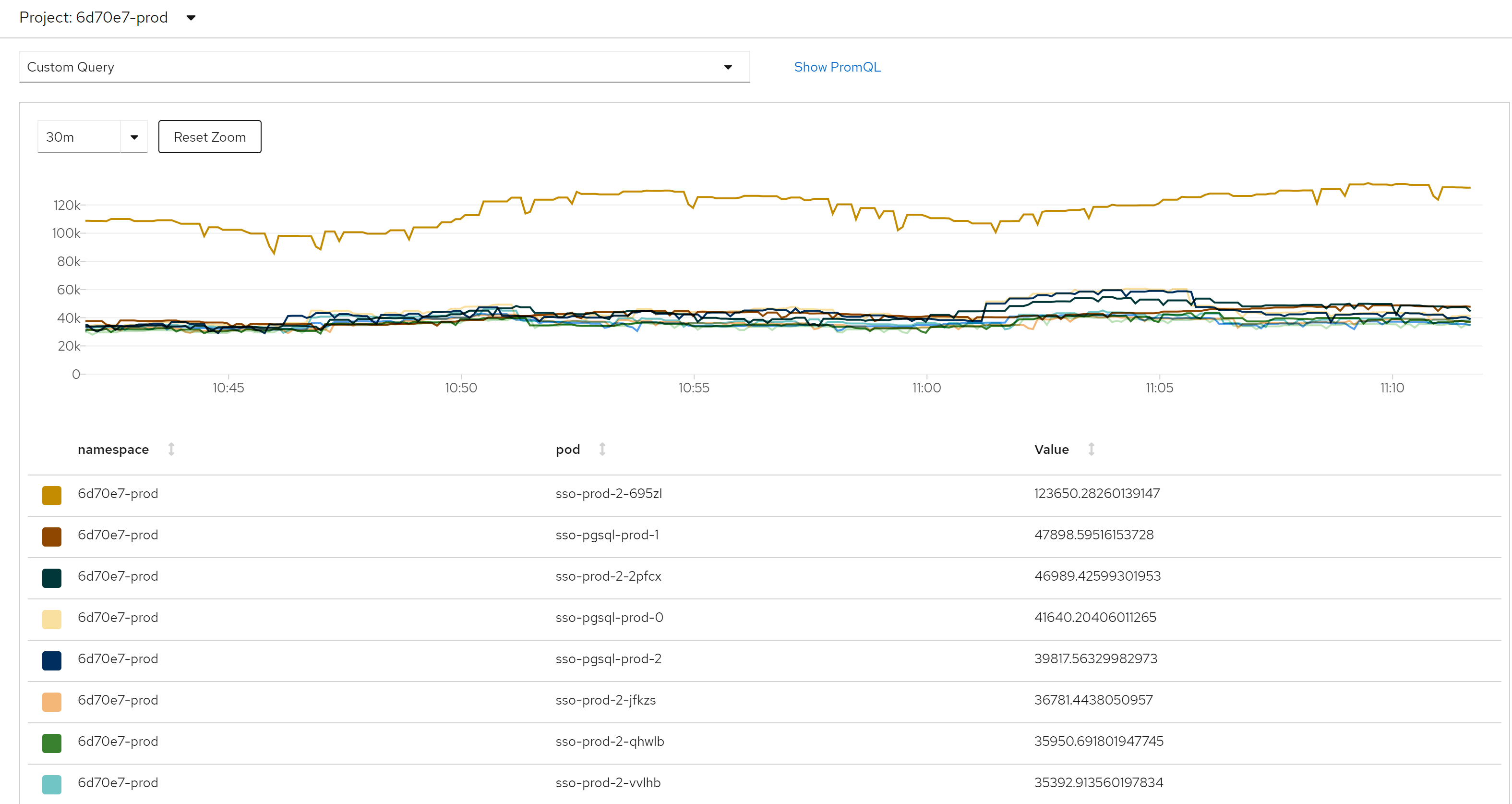Click the Project selector caret icon
Viewport: 1512px width, 804px height.
click(192, 18)
